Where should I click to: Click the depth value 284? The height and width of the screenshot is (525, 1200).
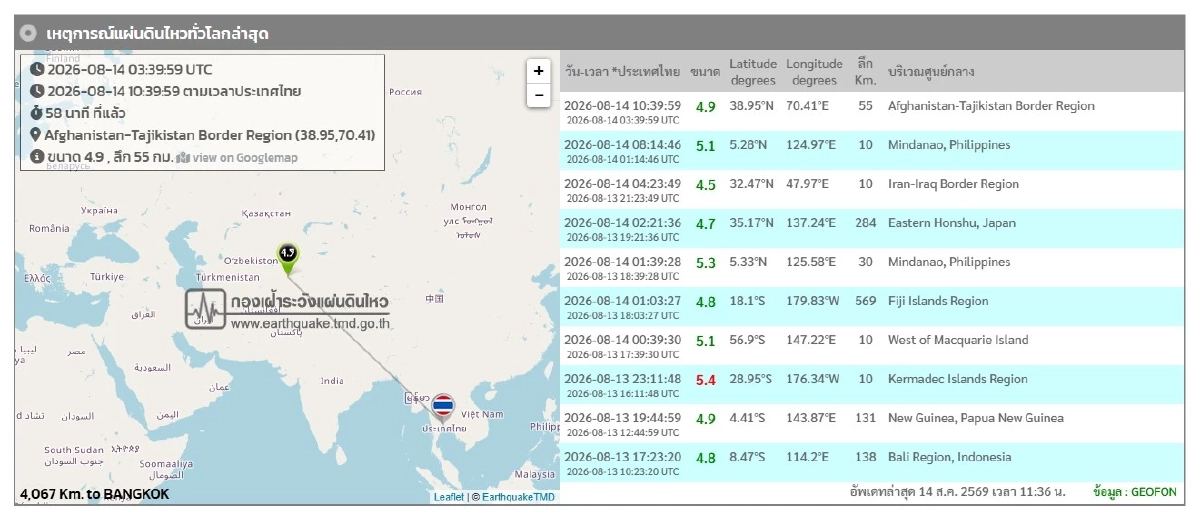pos(865,223)
